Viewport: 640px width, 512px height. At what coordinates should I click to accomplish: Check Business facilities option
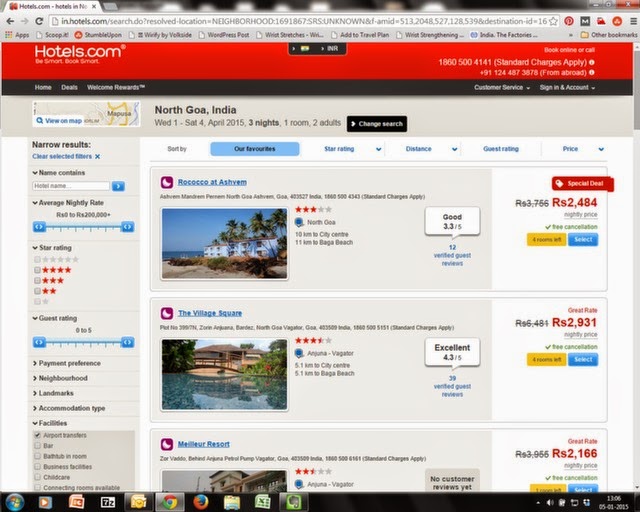37,467
